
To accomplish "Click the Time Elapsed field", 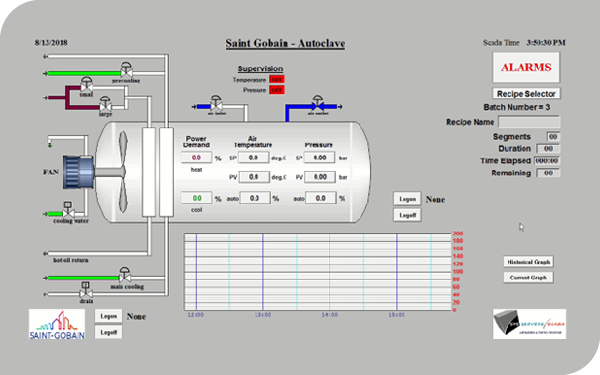I will point(547,161).
